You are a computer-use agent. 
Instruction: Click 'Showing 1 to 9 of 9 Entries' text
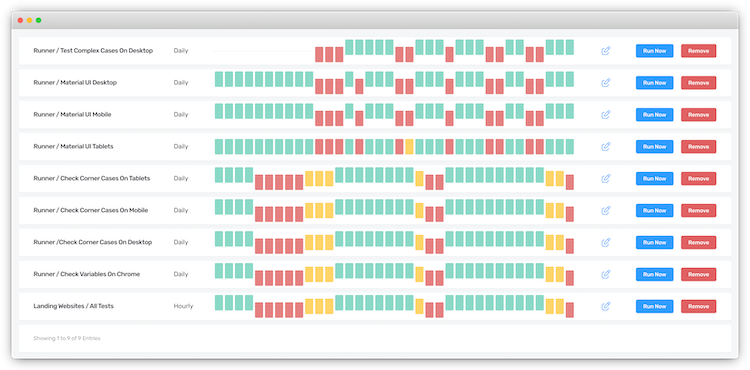[67, 338]
